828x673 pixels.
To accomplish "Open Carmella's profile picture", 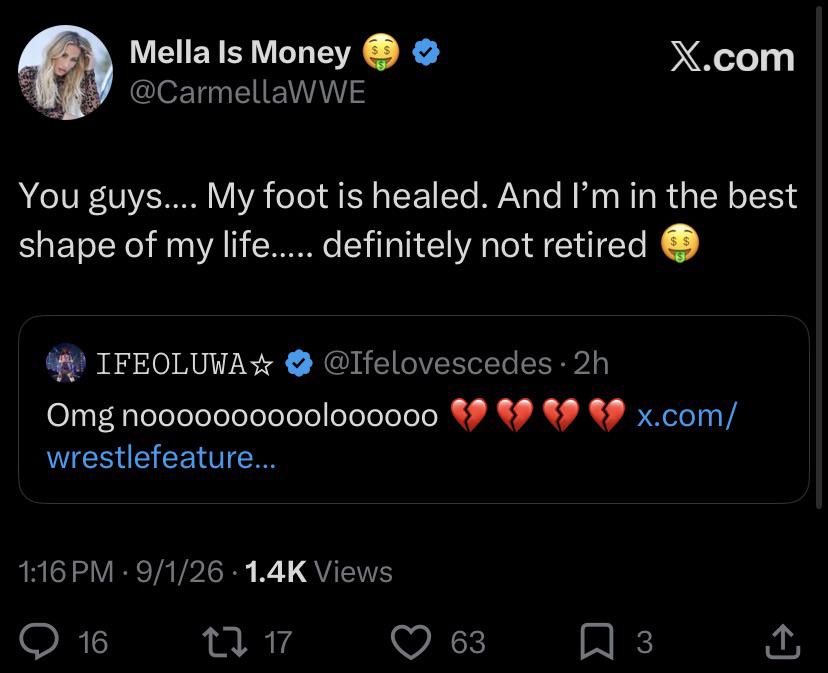I will (65, 72).
